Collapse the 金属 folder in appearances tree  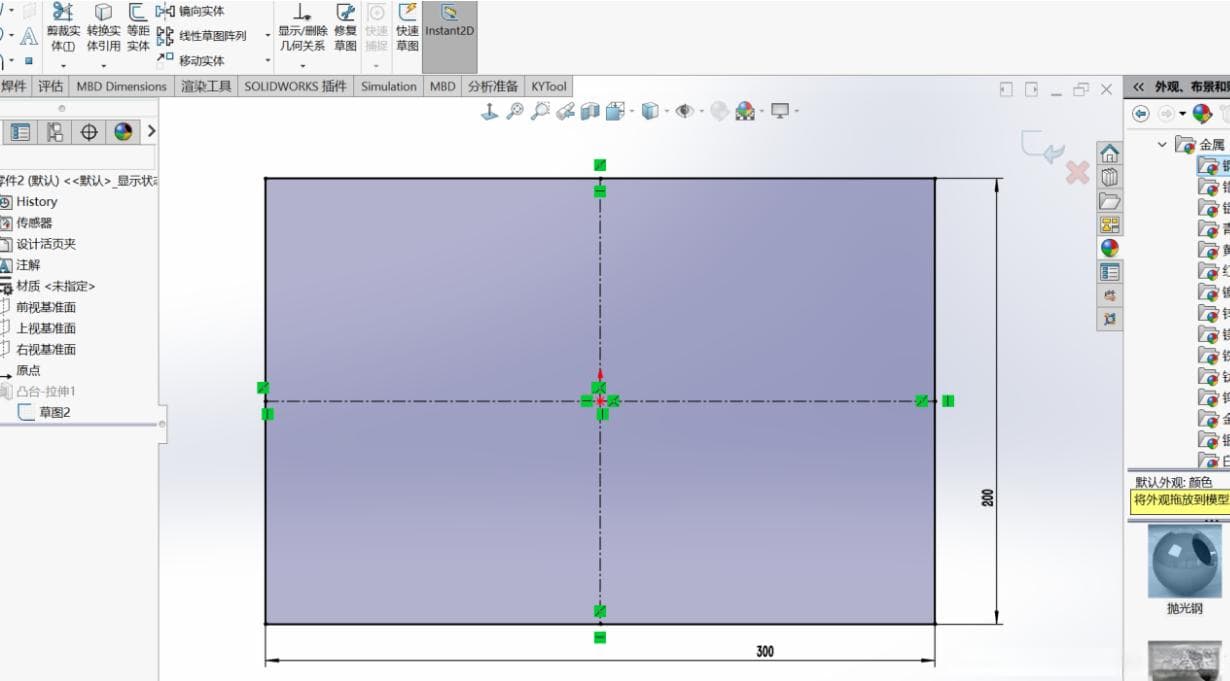1162,144
